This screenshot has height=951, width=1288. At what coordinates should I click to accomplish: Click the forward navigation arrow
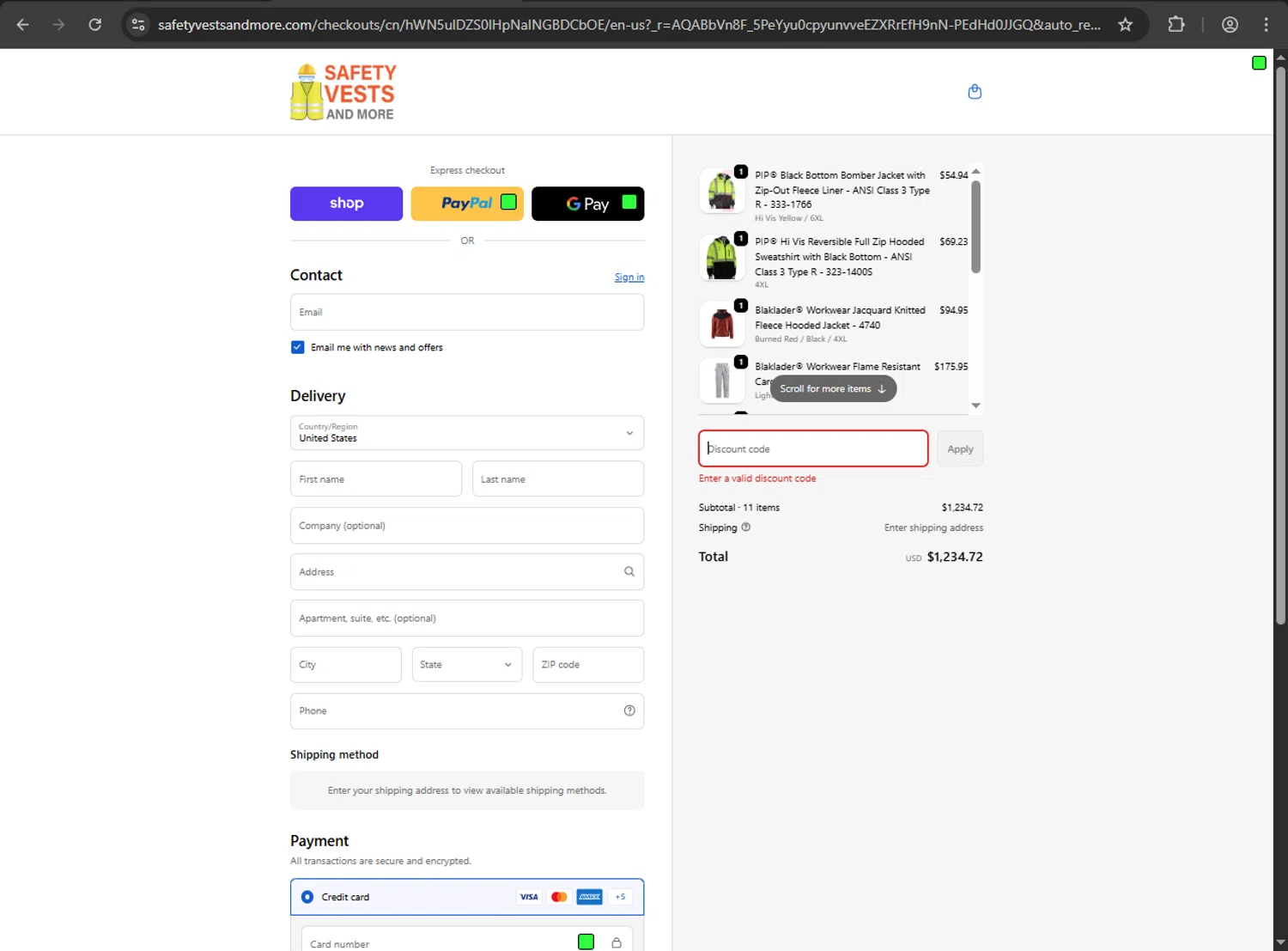[58, 24]
